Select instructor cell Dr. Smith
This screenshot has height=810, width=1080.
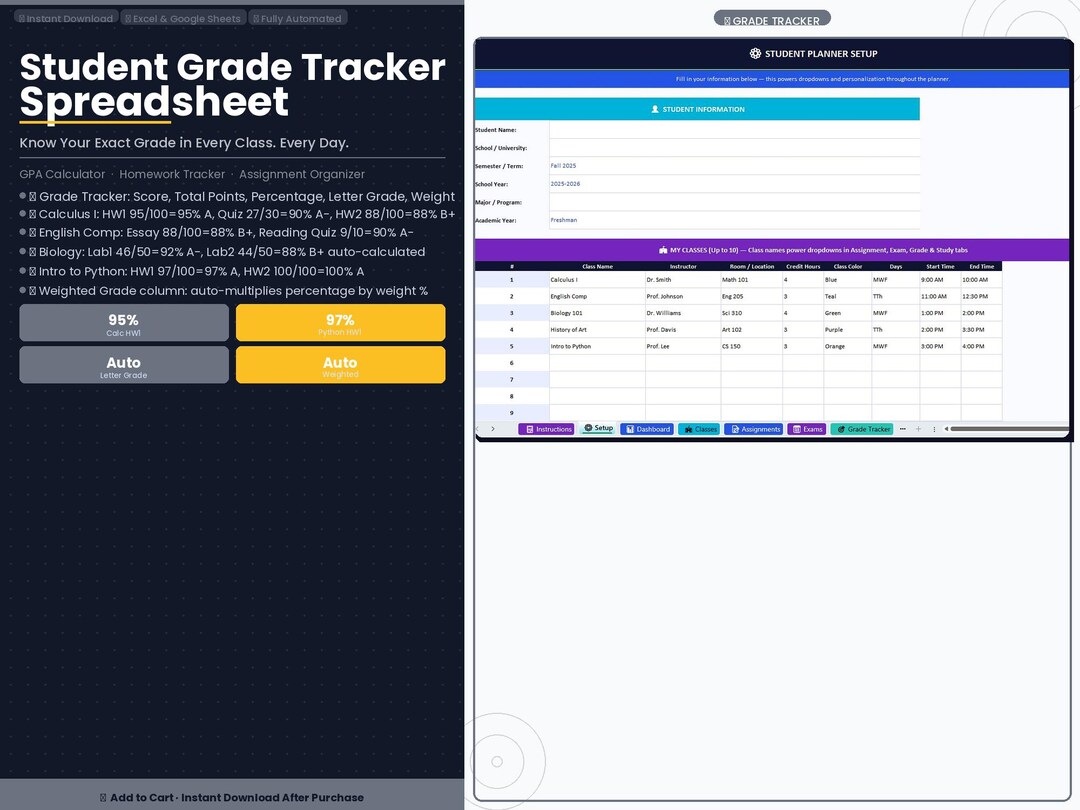pyautogui.click(x=683, y=280)
